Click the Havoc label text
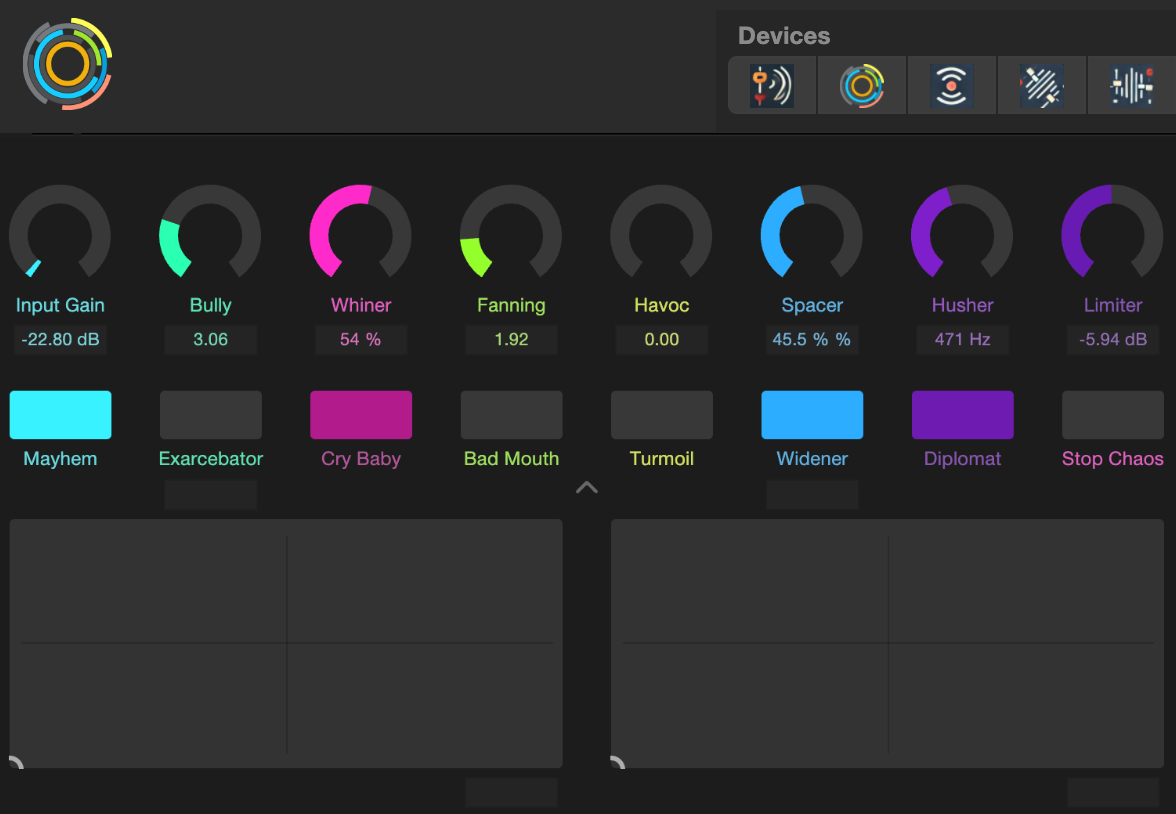Image resolution: width=1176 pixels, height=814 pixels. coord(662,305)
